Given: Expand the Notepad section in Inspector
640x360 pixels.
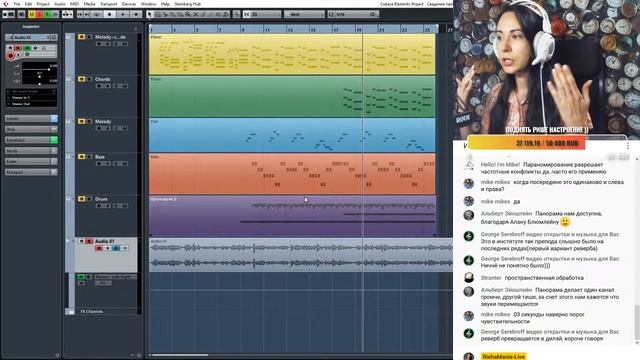Looking at the screenshot, I should (x=27, y=172).
